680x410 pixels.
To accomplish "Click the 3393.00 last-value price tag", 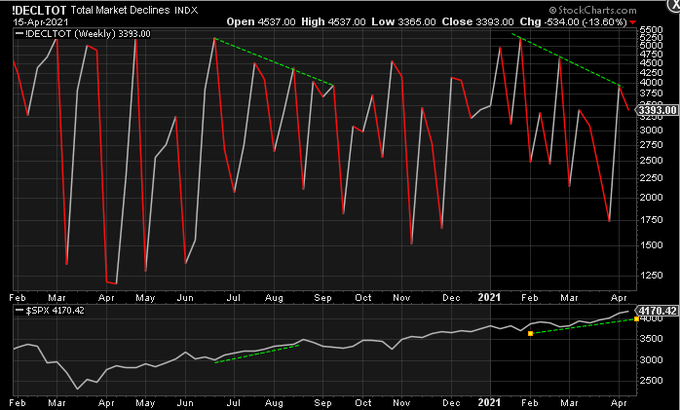I will [657, 110].
